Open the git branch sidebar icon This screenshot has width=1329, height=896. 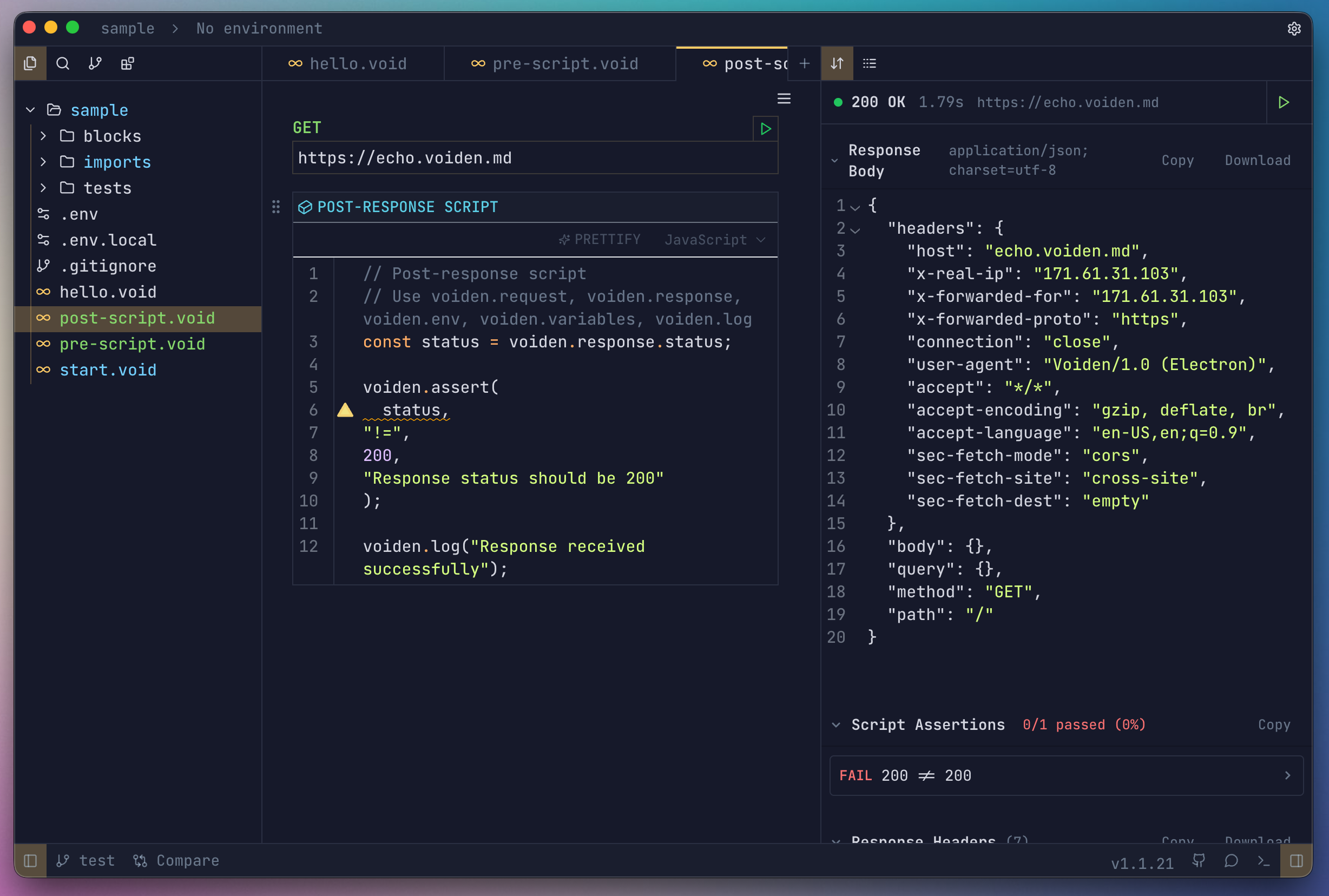click(x=95, y=63)
